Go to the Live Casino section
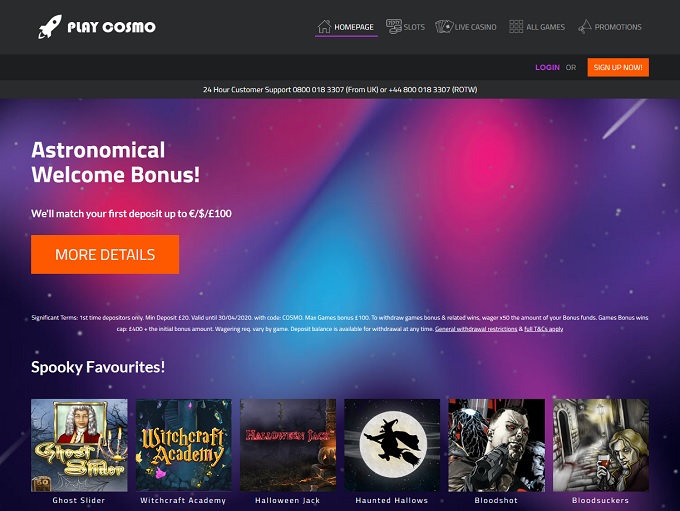 coord(475,27)
